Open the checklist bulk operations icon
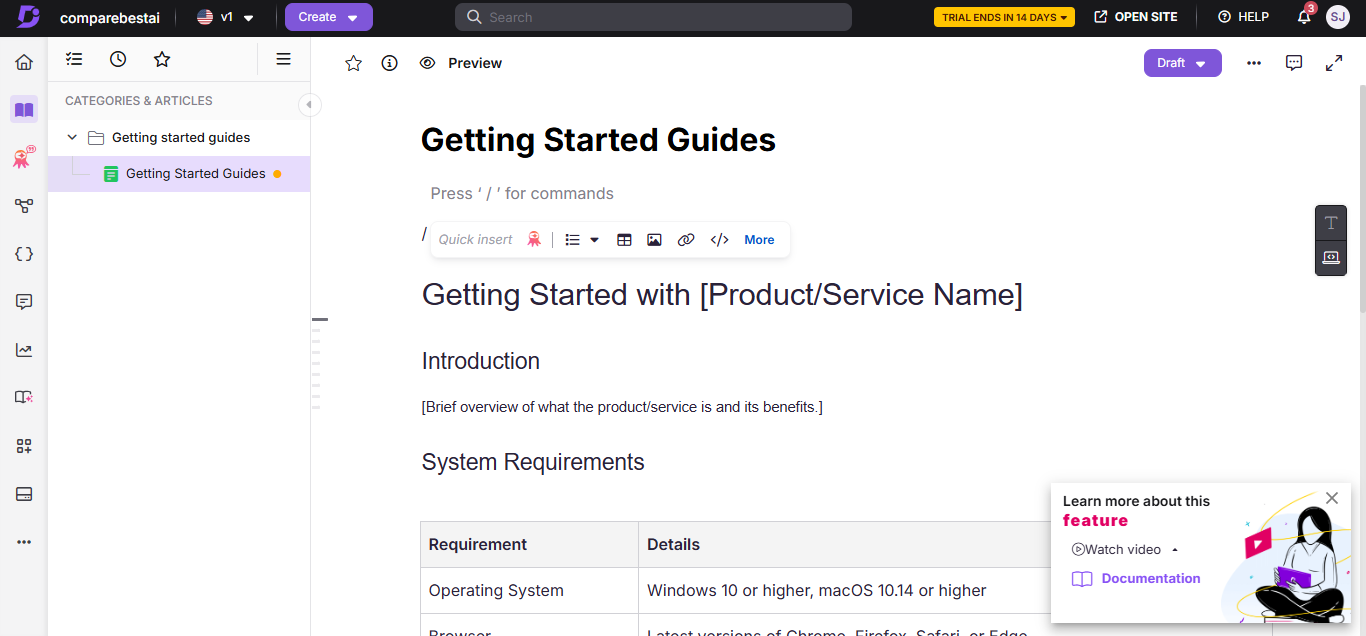 pyautogui.click(x=74, y=59)
